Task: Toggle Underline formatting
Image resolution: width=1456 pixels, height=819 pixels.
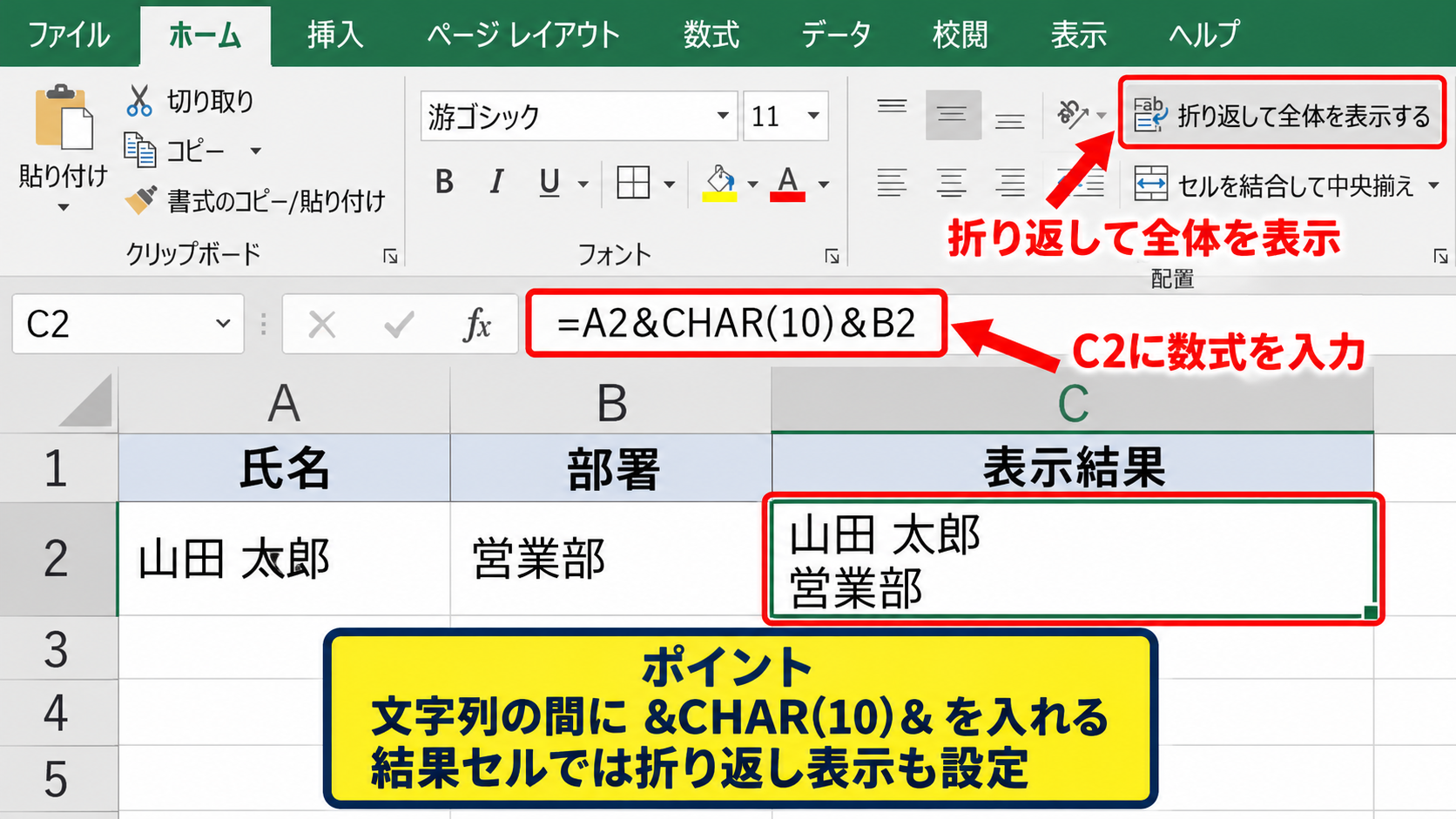Action: tap(549, 183)
